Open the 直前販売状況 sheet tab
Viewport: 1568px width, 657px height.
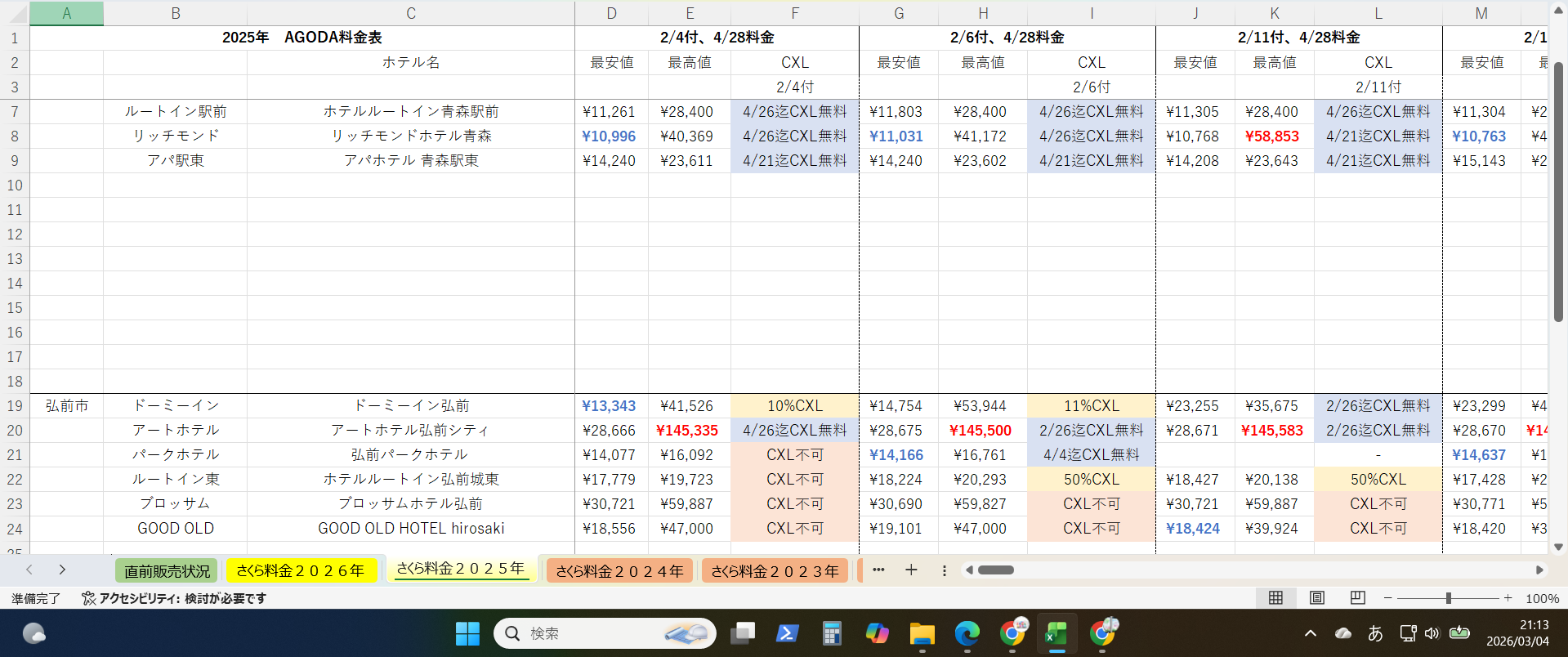[167, 570]
